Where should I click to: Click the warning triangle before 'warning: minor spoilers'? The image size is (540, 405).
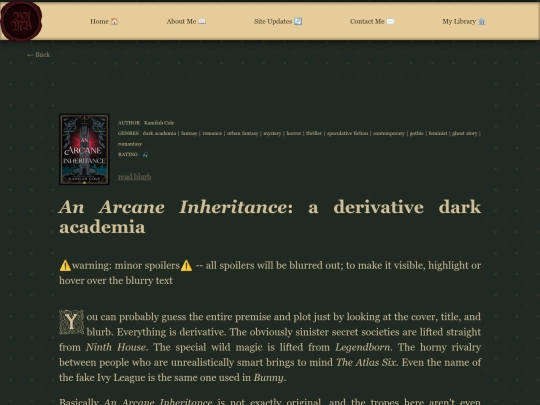click(65, 266)
